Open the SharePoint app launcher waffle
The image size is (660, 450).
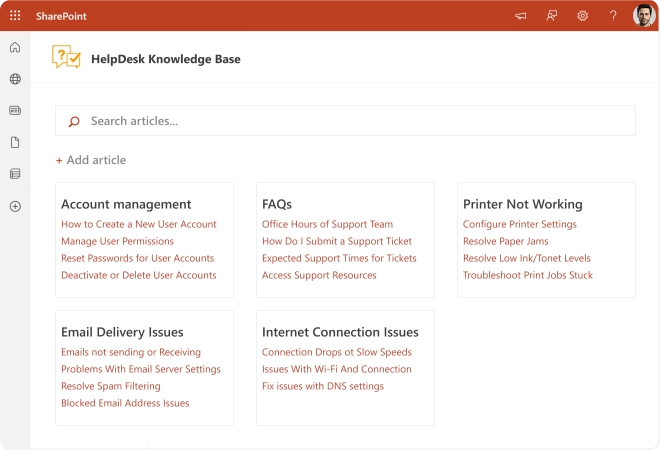tap(15, 16)
